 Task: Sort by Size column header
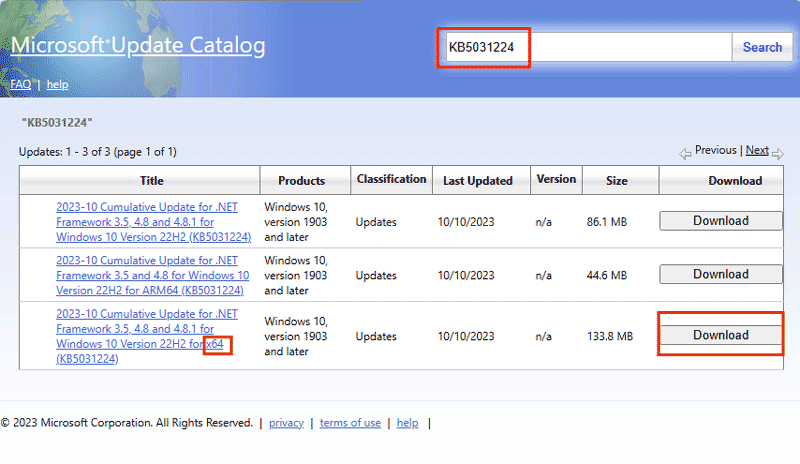tap(620, 180)
